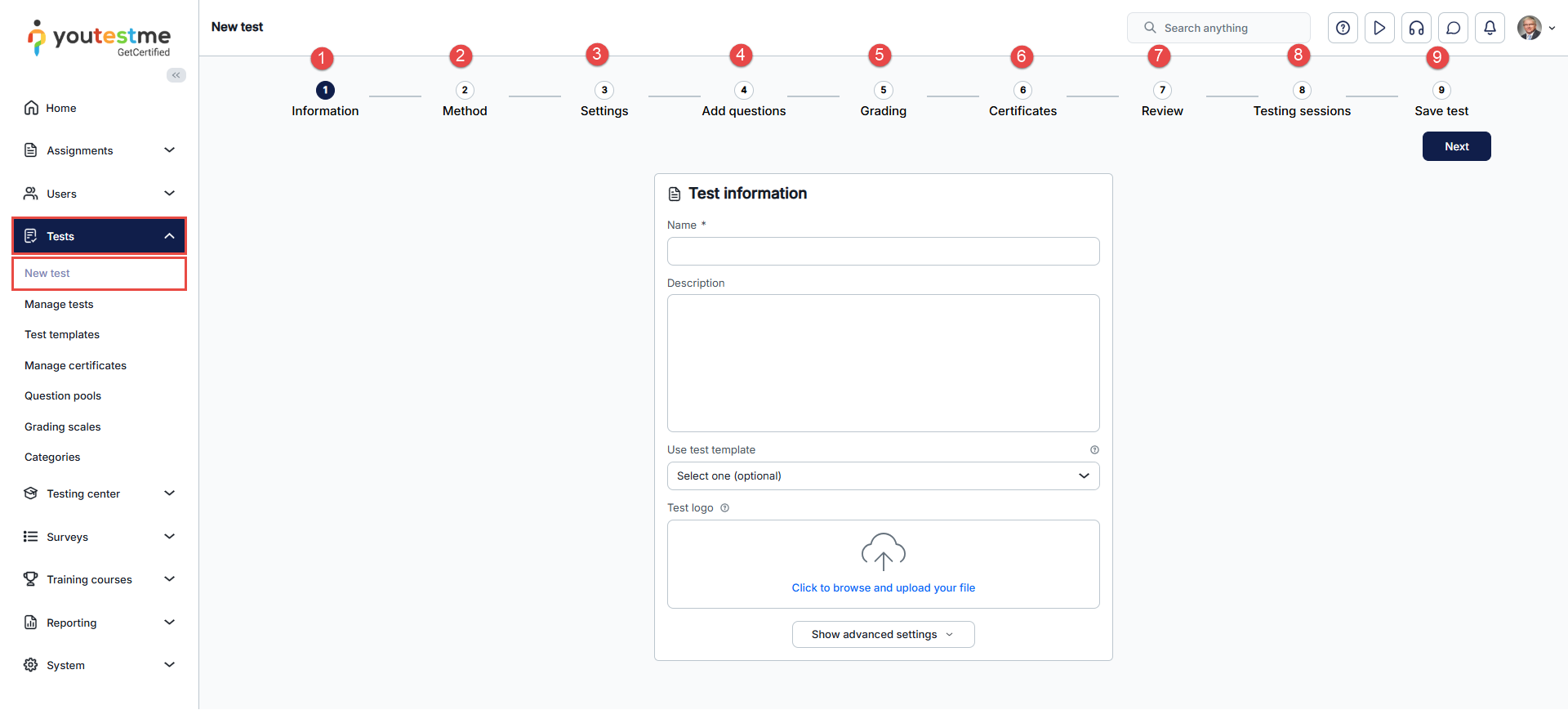Viewport: 1568px width, 710px height.
Task: Go to step 3 Settings
Action: point(604,91)
